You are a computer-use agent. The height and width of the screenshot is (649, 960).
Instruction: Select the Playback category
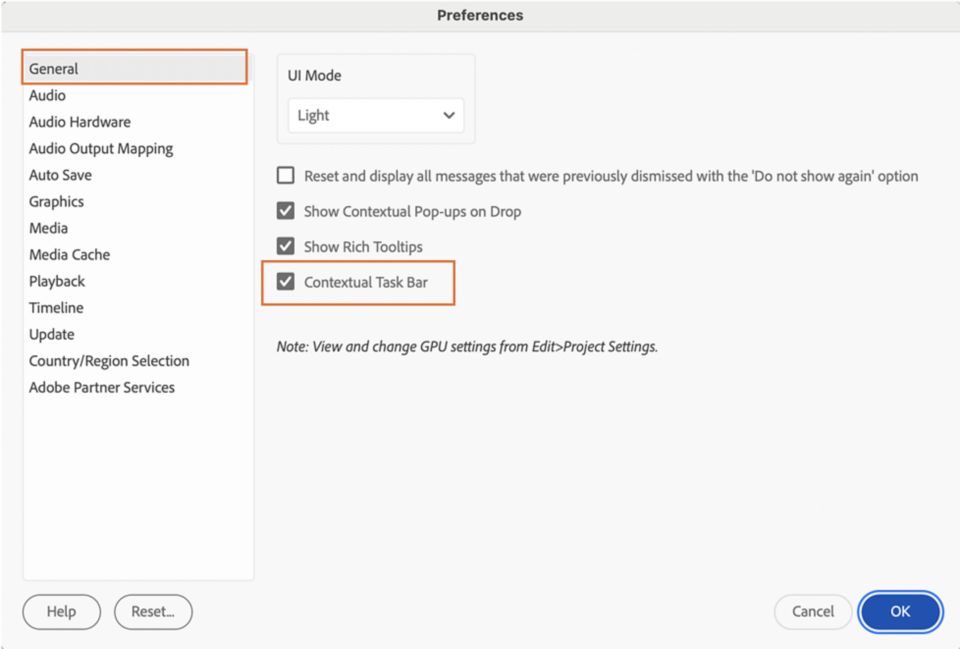pos(57,282)
